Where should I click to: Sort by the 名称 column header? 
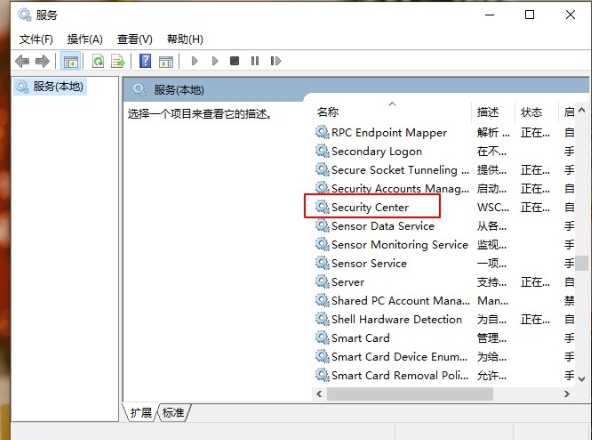[x=328, y=112]
